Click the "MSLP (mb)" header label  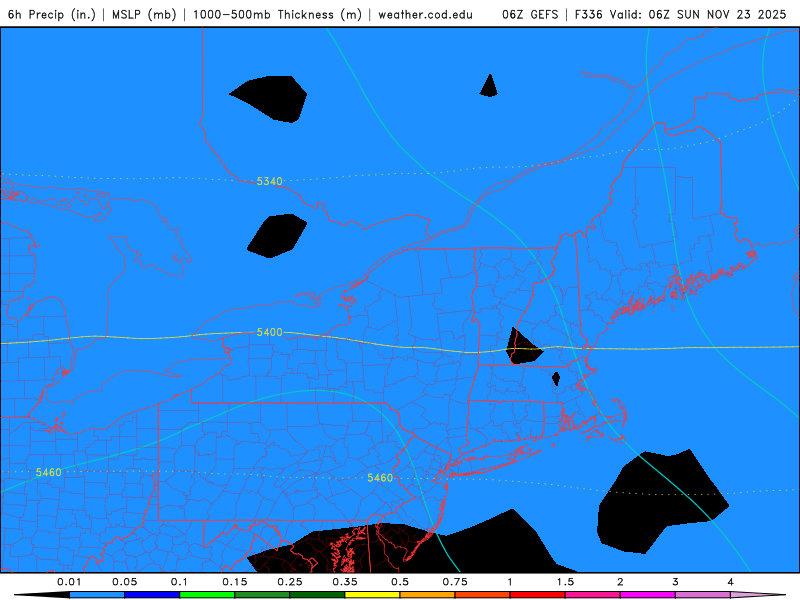point(144,15)
